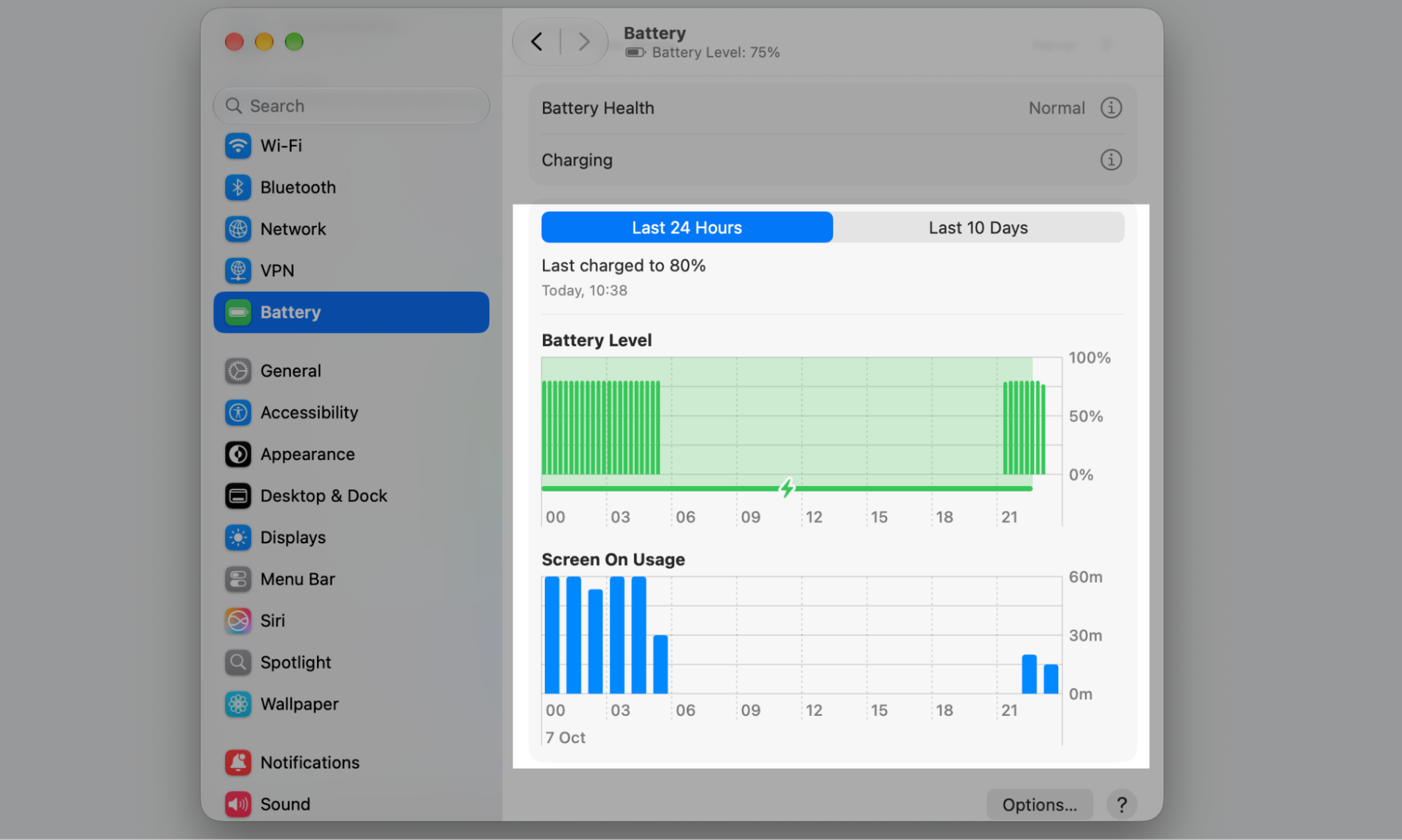Click "Today, 10:38" timestamp
The height and width of the screenshot is (840, 1402).
coord(584,290)
